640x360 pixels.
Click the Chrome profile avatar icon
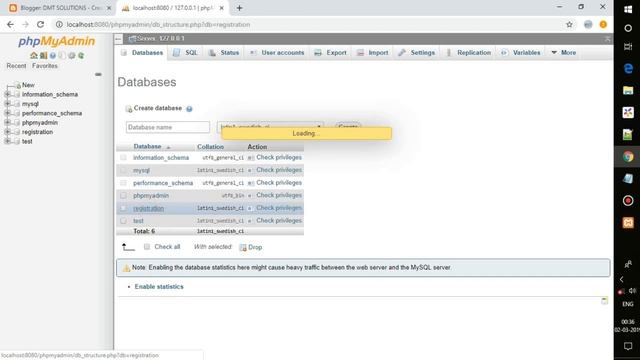click(588, 24)
